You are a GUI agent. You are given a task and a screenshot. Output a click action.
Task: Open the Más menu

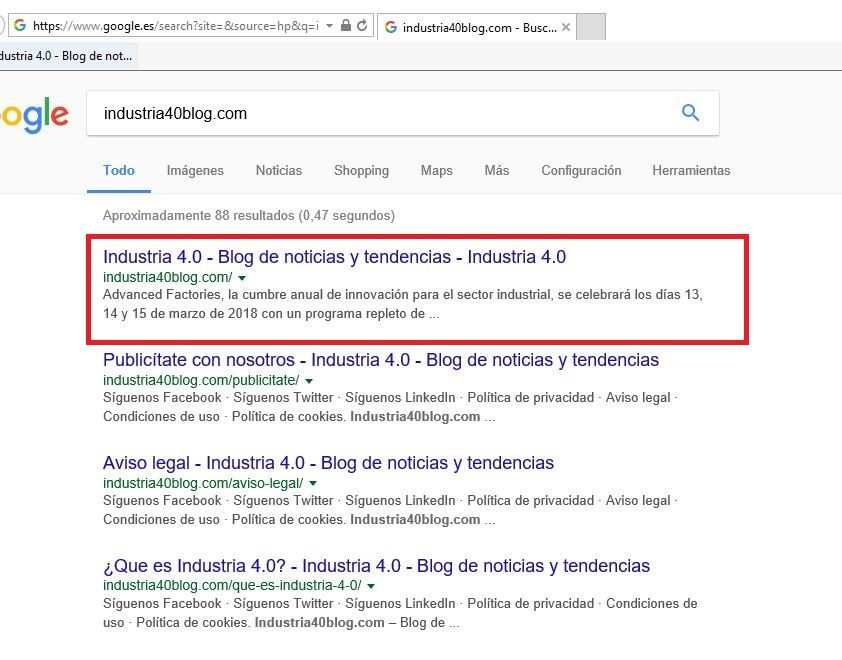[497, 170]
